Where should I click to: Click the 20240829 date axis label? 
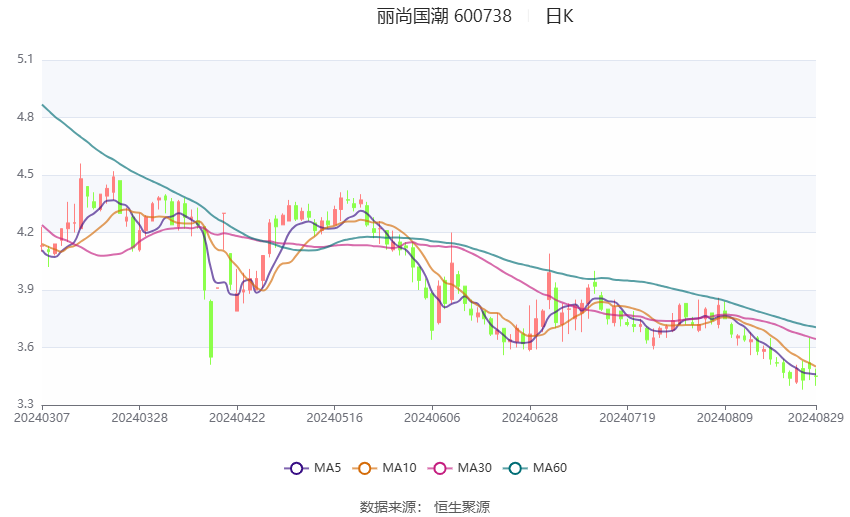coord(816,418)
